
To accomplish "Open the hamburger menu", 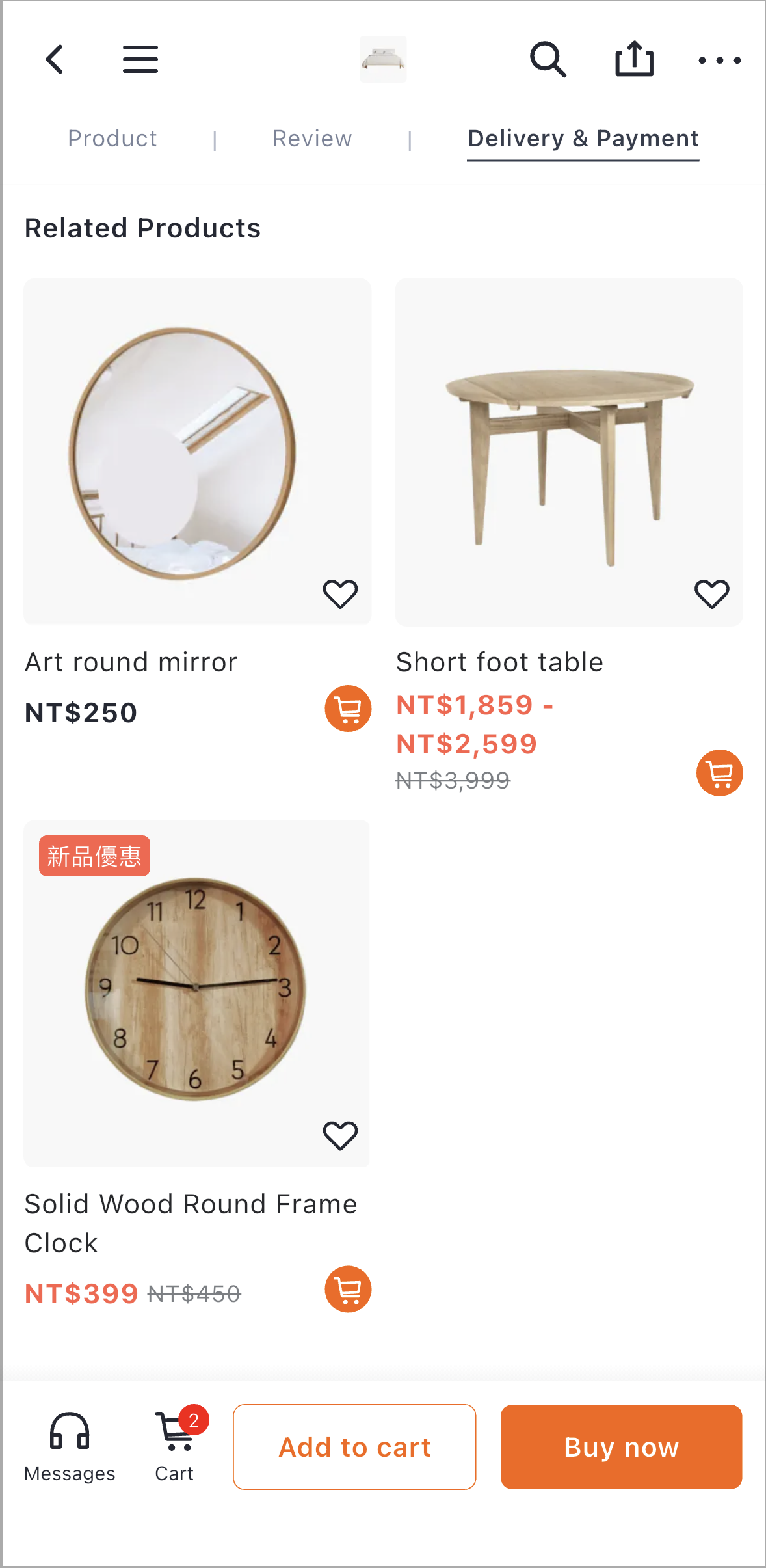I will point(140,59).
